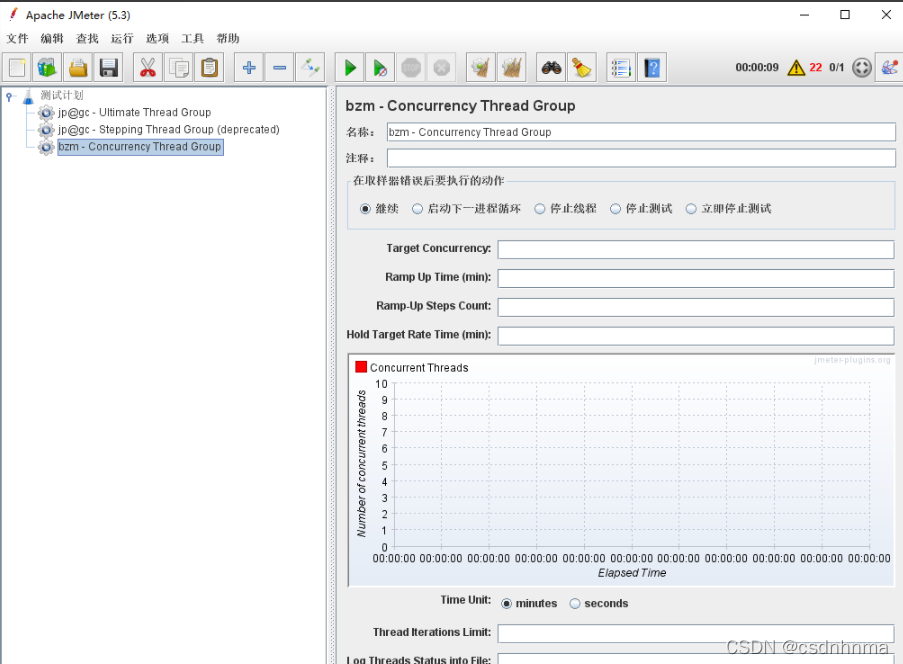
Task: Select the 测试计划 root node
Action: (x=62, y=96)
